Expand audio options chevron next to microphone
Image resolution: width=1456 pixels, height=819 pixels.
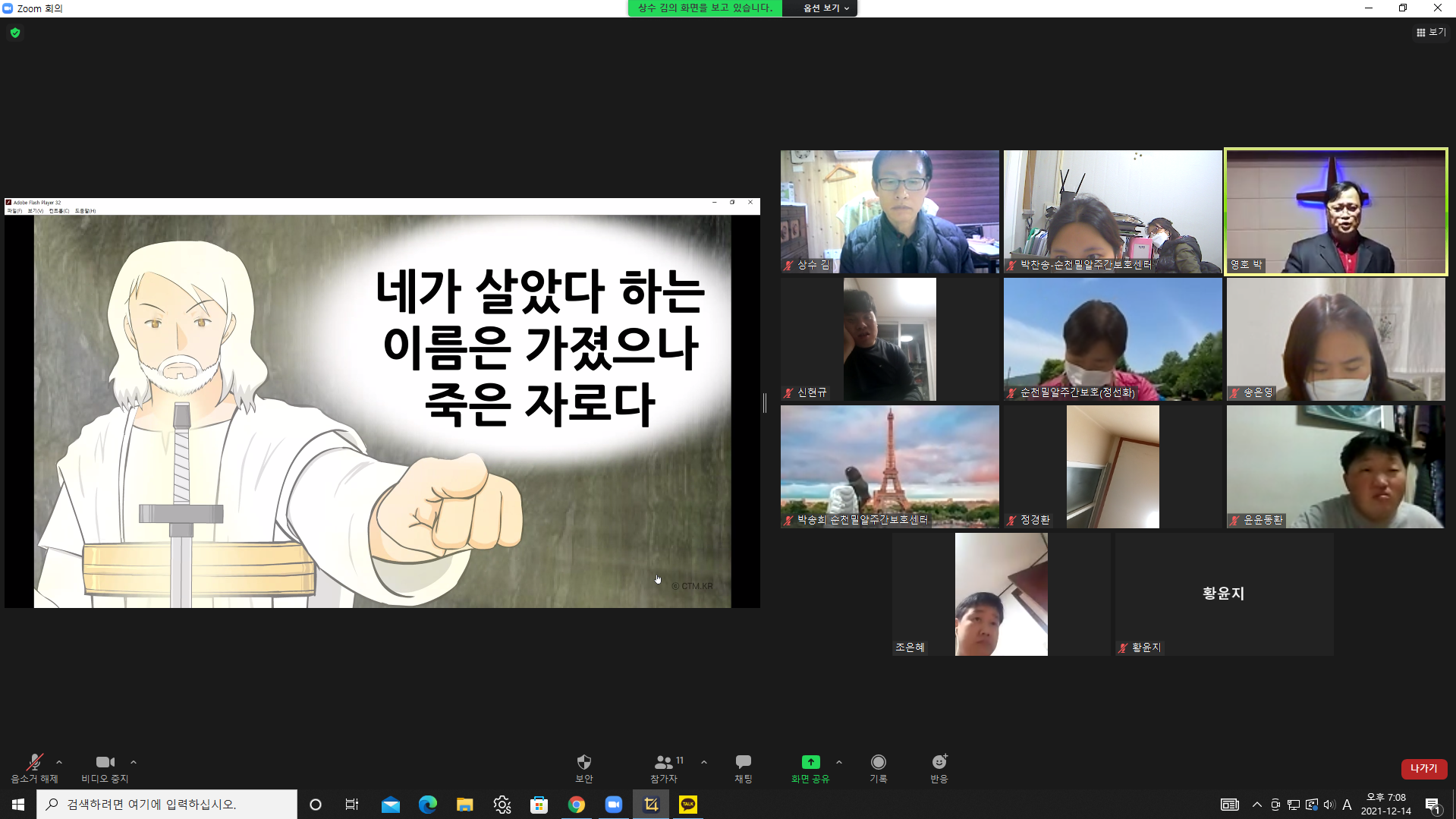59,762
